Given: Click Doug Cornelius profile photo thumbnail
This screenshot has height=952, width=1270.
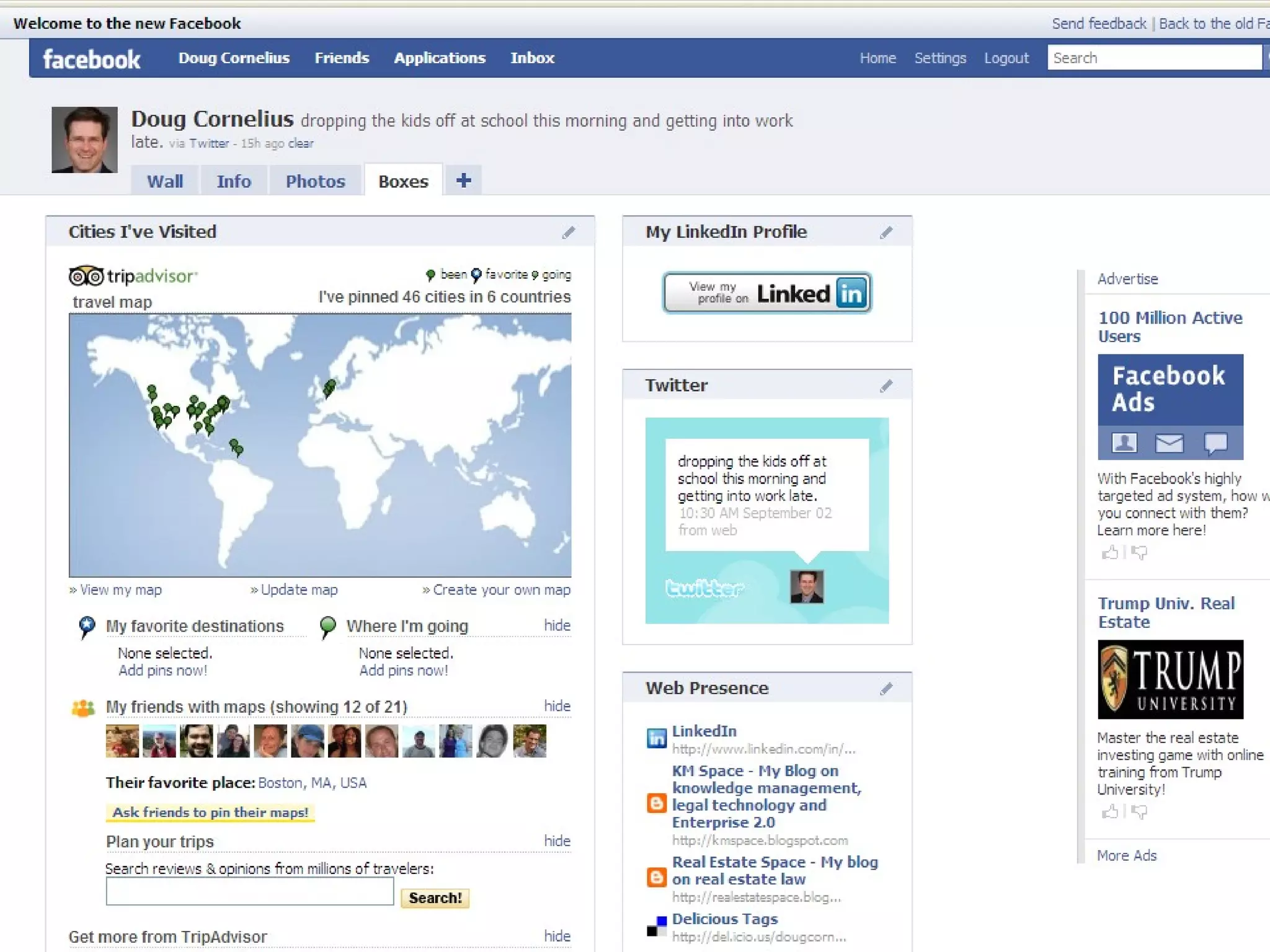Looking at the screenshot, I should tap(84, 139).
